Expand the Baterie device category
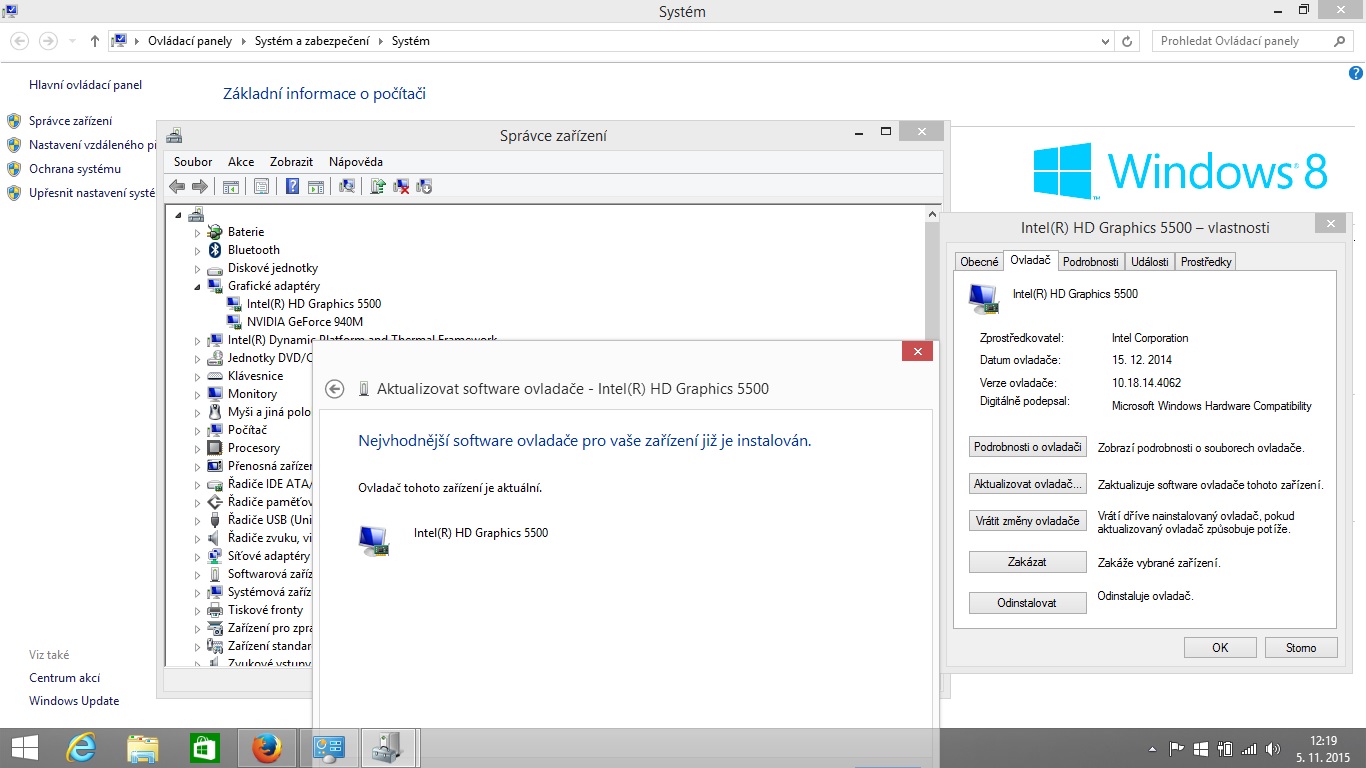The image size is (1366, 768). (198, 232)
